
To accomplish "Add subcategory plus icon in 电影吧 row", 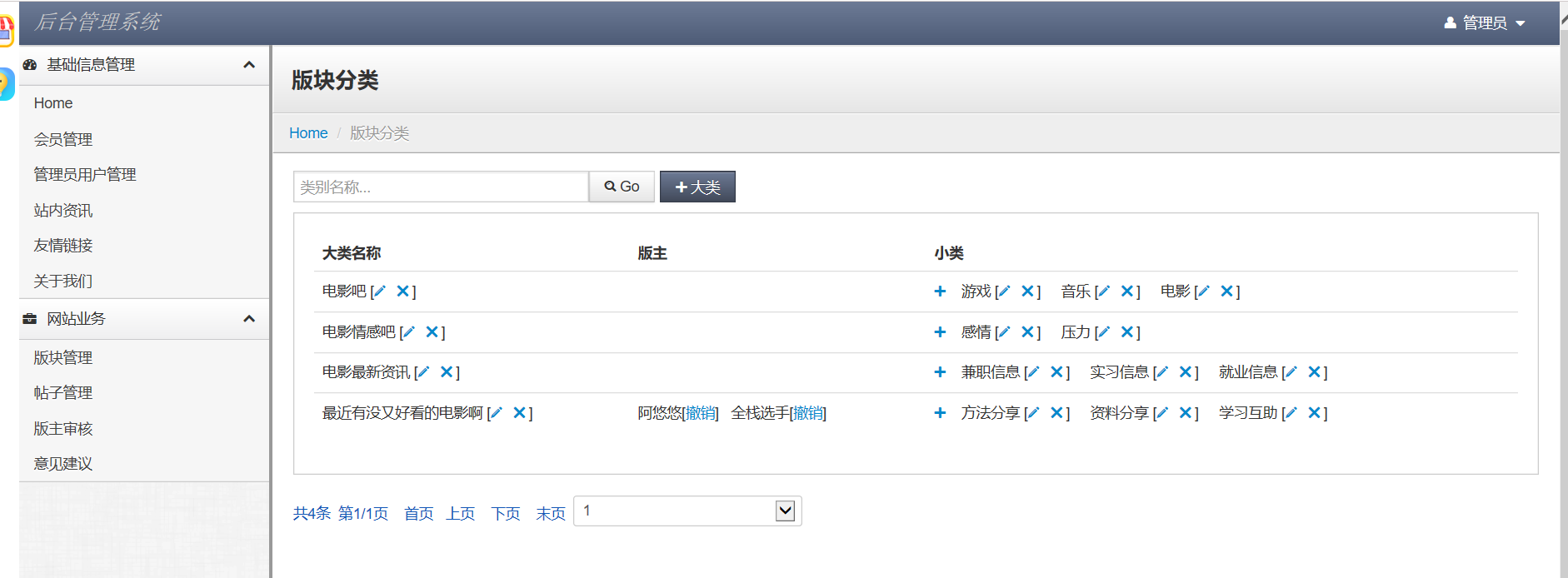I will 940,291.
